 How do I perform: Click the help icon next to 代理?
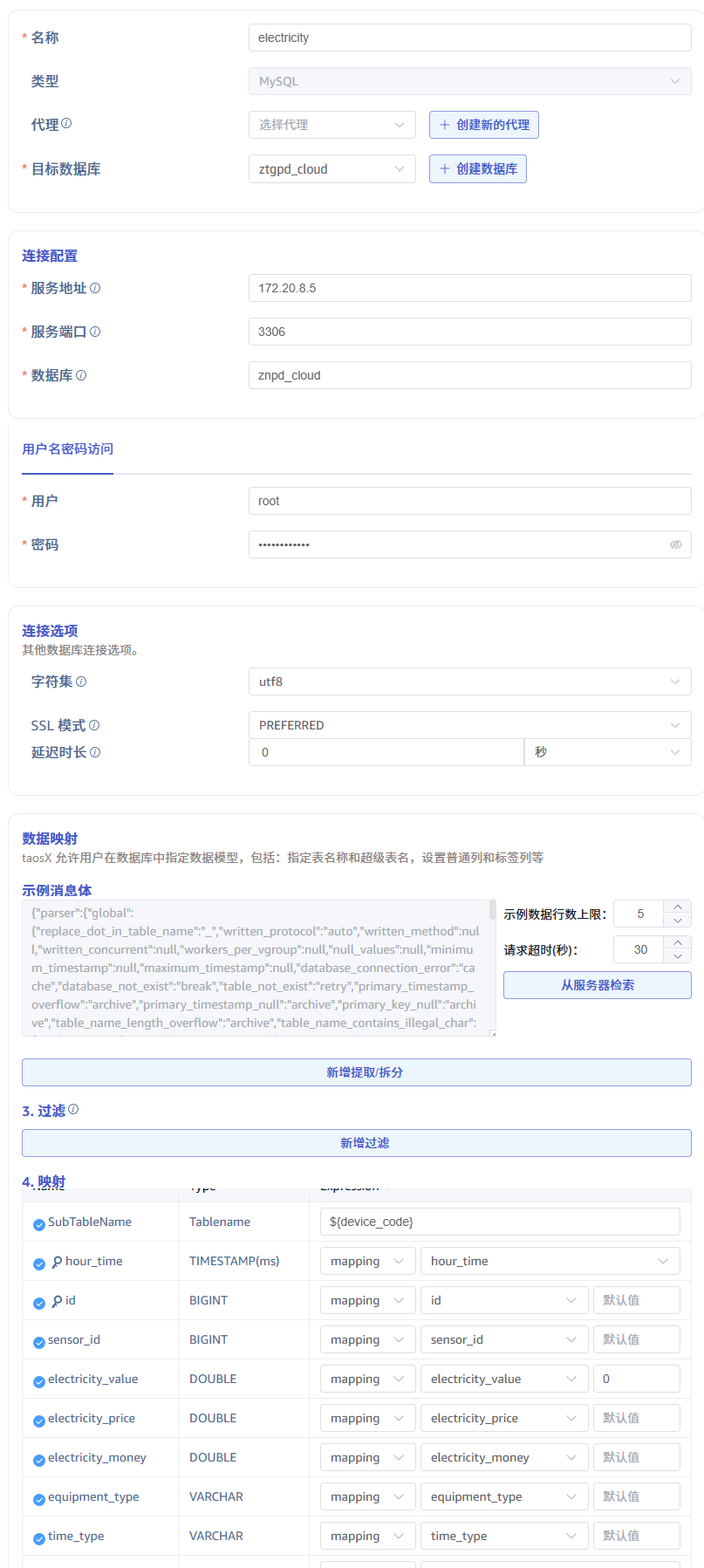coord(66,124)
